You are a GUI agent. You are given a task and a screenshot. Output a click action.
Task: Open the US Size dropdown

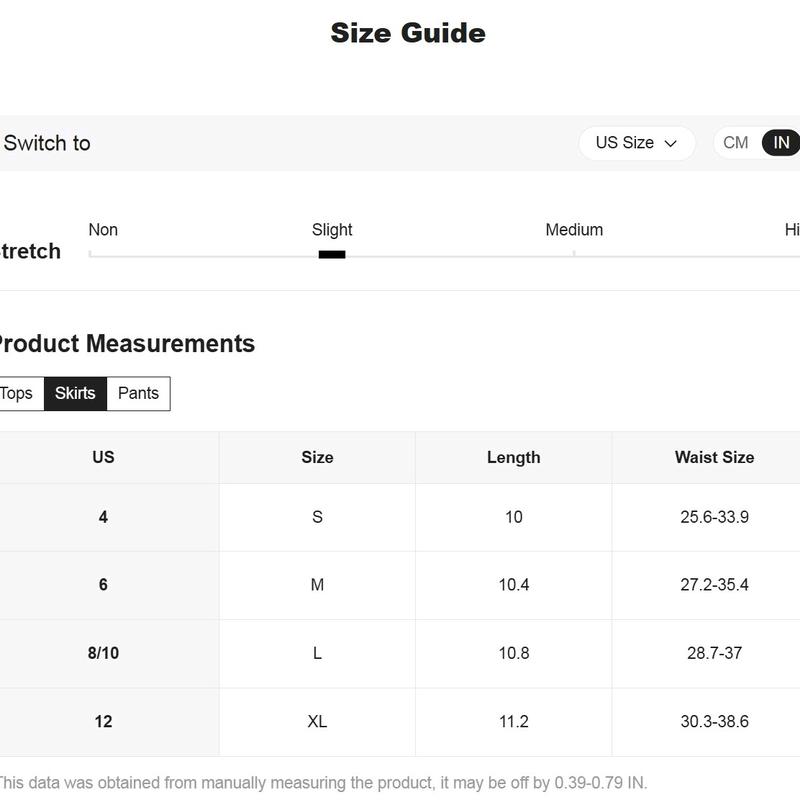point(636,143)
